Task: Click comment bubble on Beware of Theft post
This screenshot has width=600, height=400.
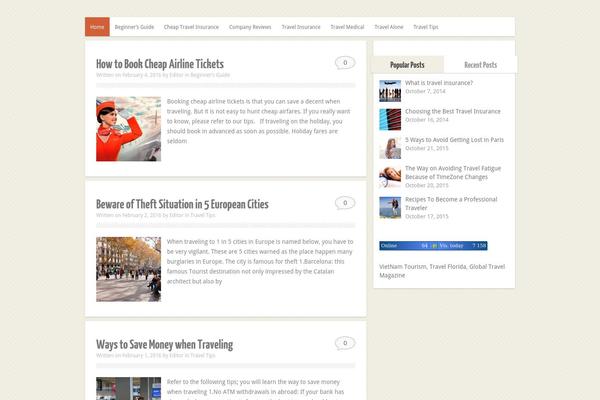Action: coord(345,203)
